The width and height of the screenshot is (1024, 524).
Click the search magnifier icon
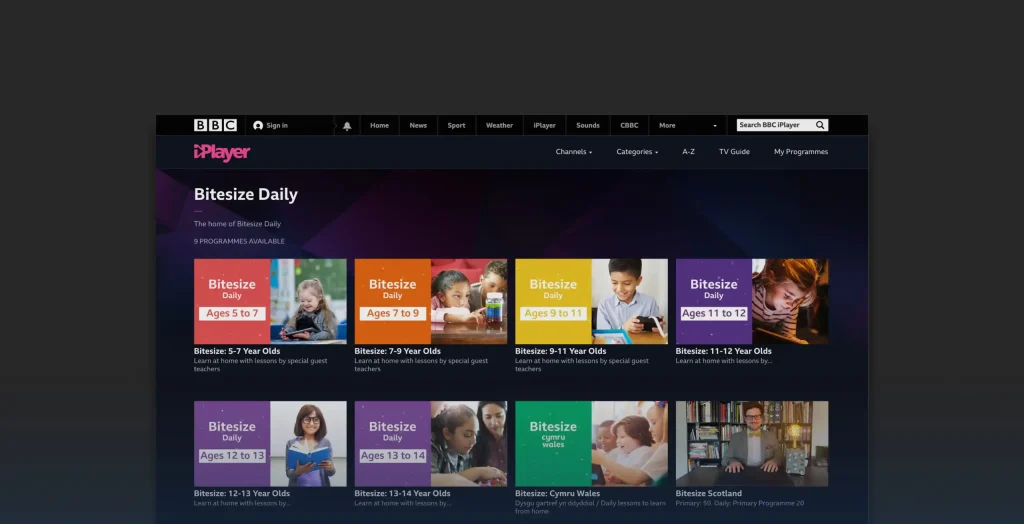click(820, 125)
